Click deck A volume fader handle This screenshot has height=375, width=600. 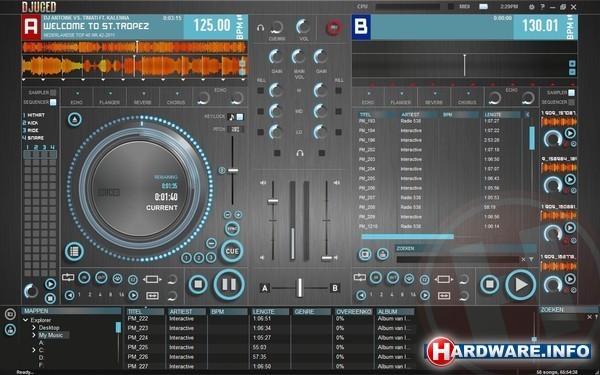click(273, 201)
